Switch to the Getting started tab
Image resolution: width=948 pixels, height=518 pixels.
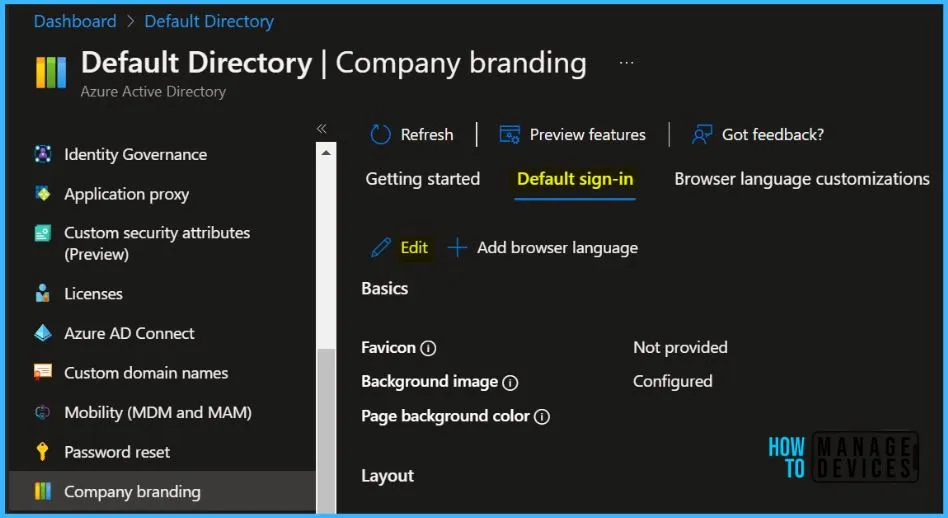click(x=423, y=179)
